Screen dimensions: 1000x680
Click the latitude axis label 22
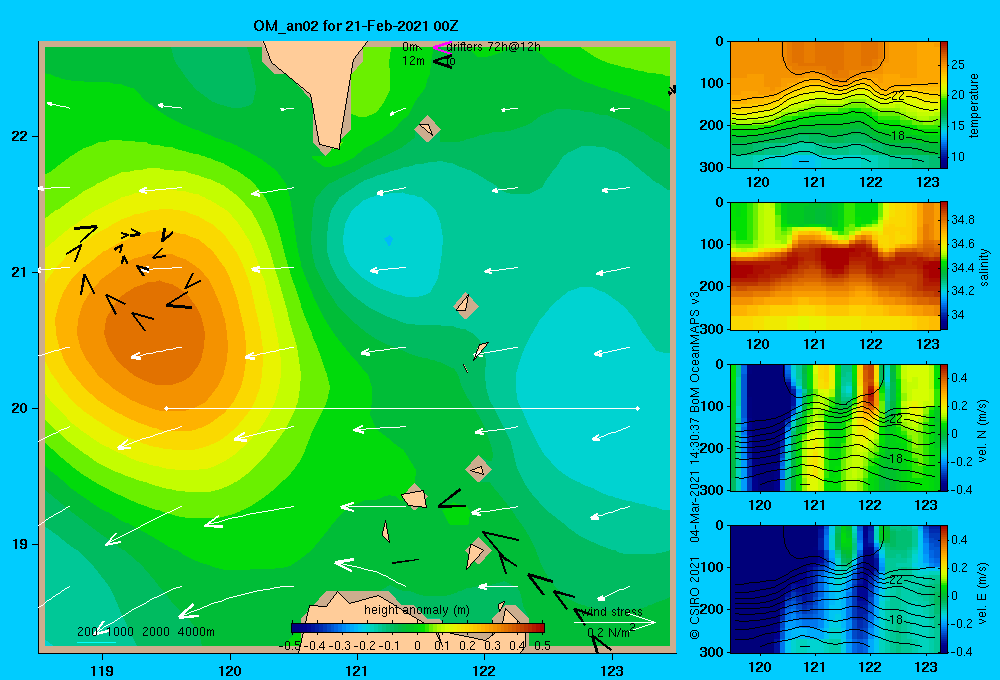(20, 137)
